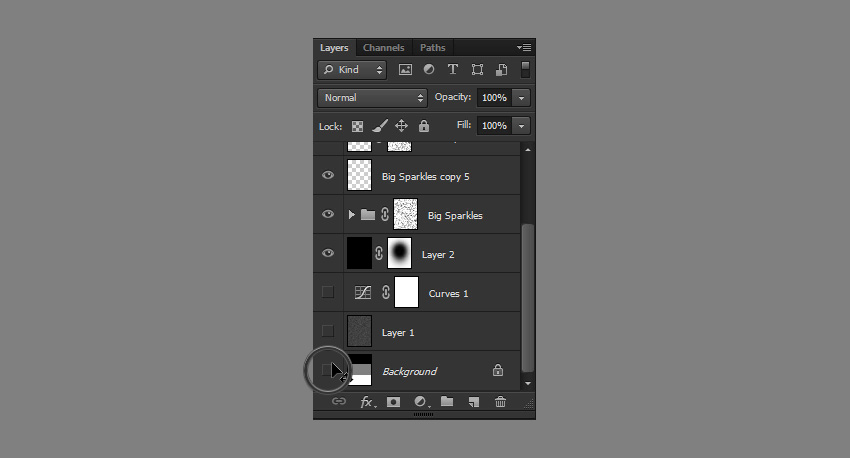850x458 pixels.
Task: Filter layers by adjustment layer type
Action: 429,69
